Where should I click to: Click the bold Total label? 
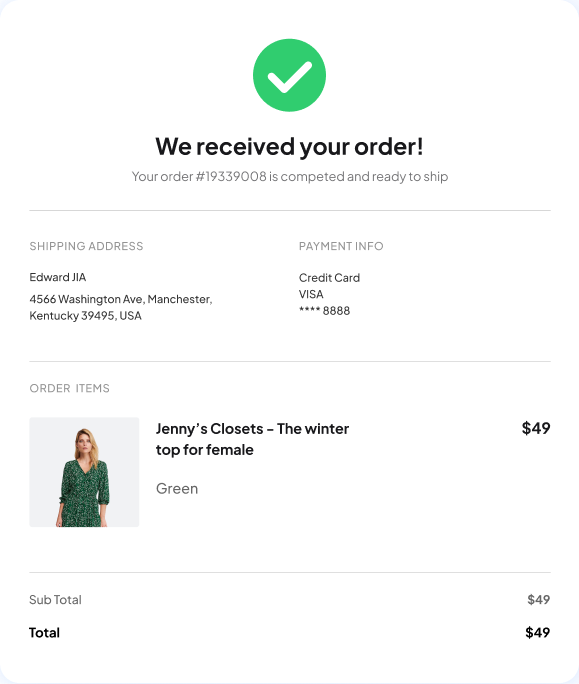(x=45, y=633)
